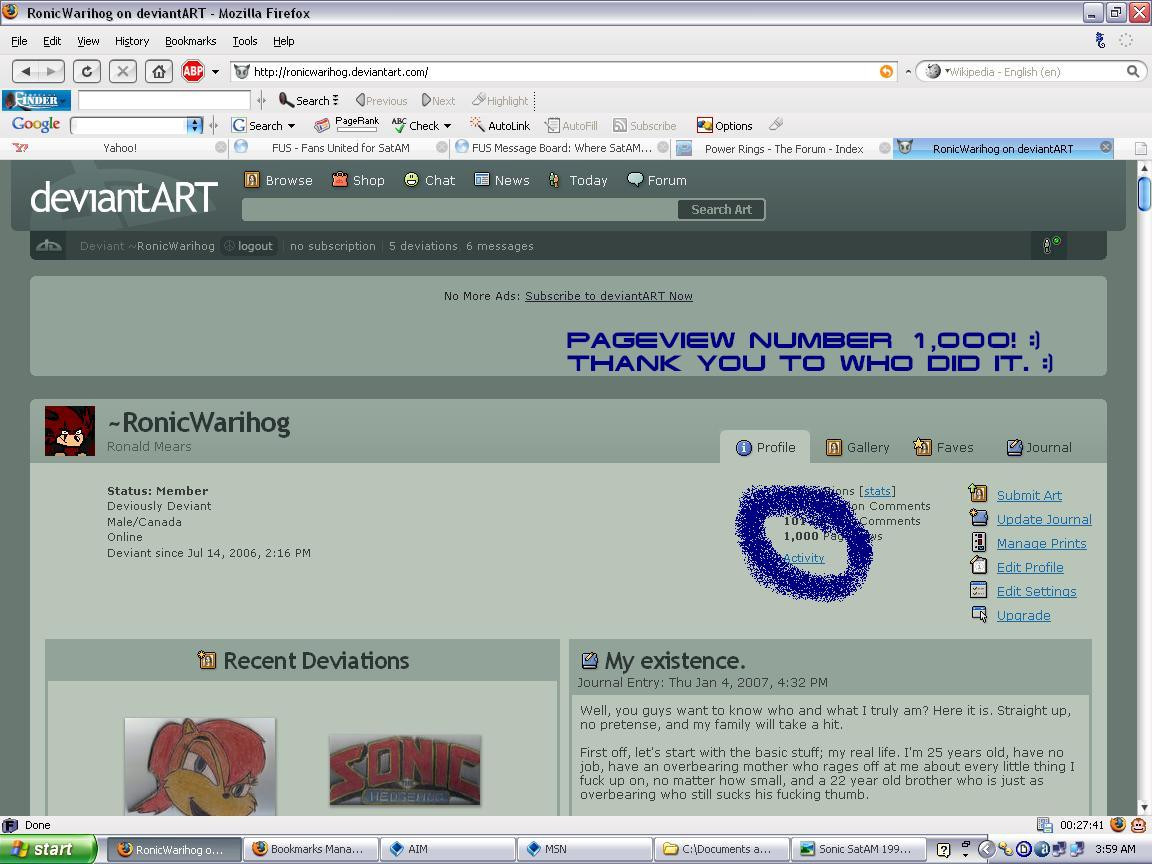
Task: Click the deviantART search input field
Action: [x=459, y=209]
